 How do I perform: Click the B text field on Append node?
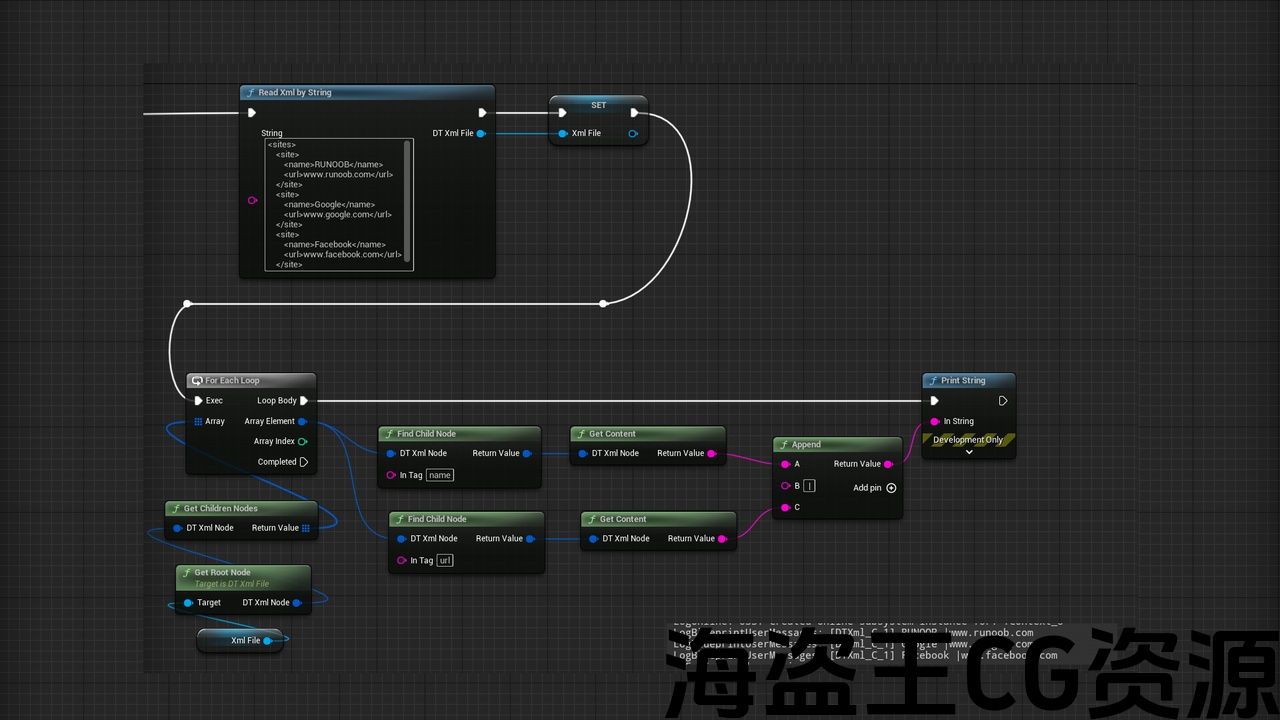coord(809,486)
